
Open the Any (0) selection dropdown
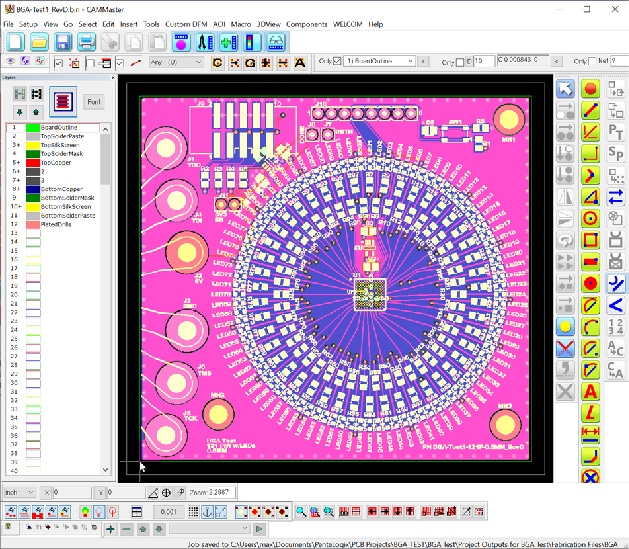[175, 62]
